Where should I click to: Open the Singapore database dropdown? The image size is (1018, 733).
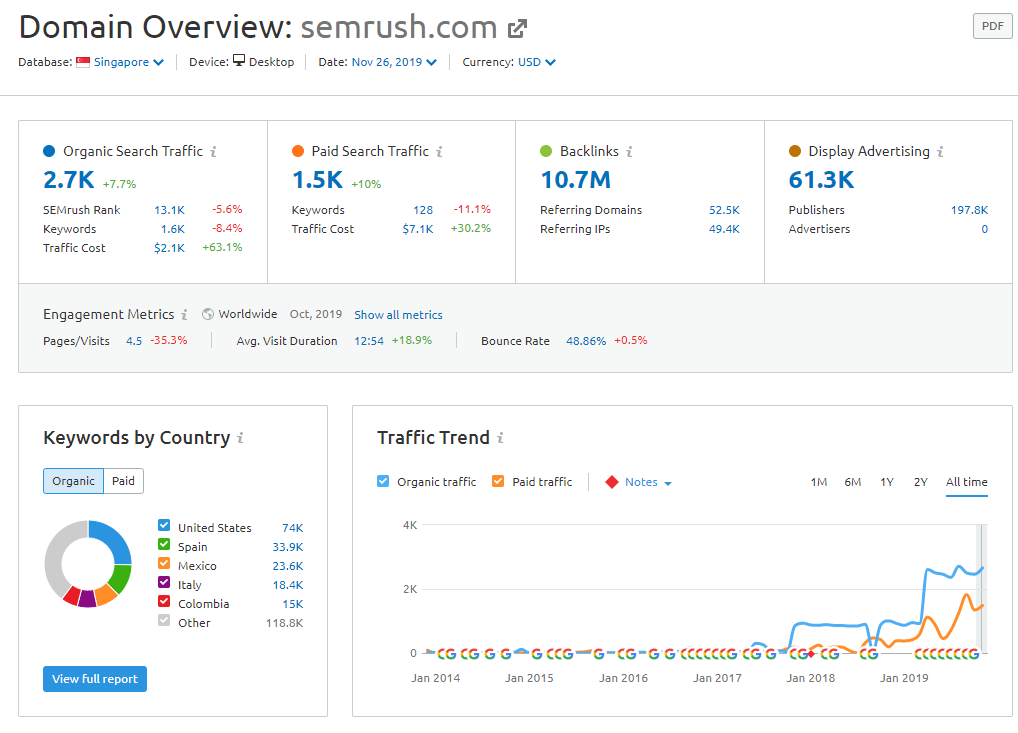pyautogui.click(x=129, y=62)
